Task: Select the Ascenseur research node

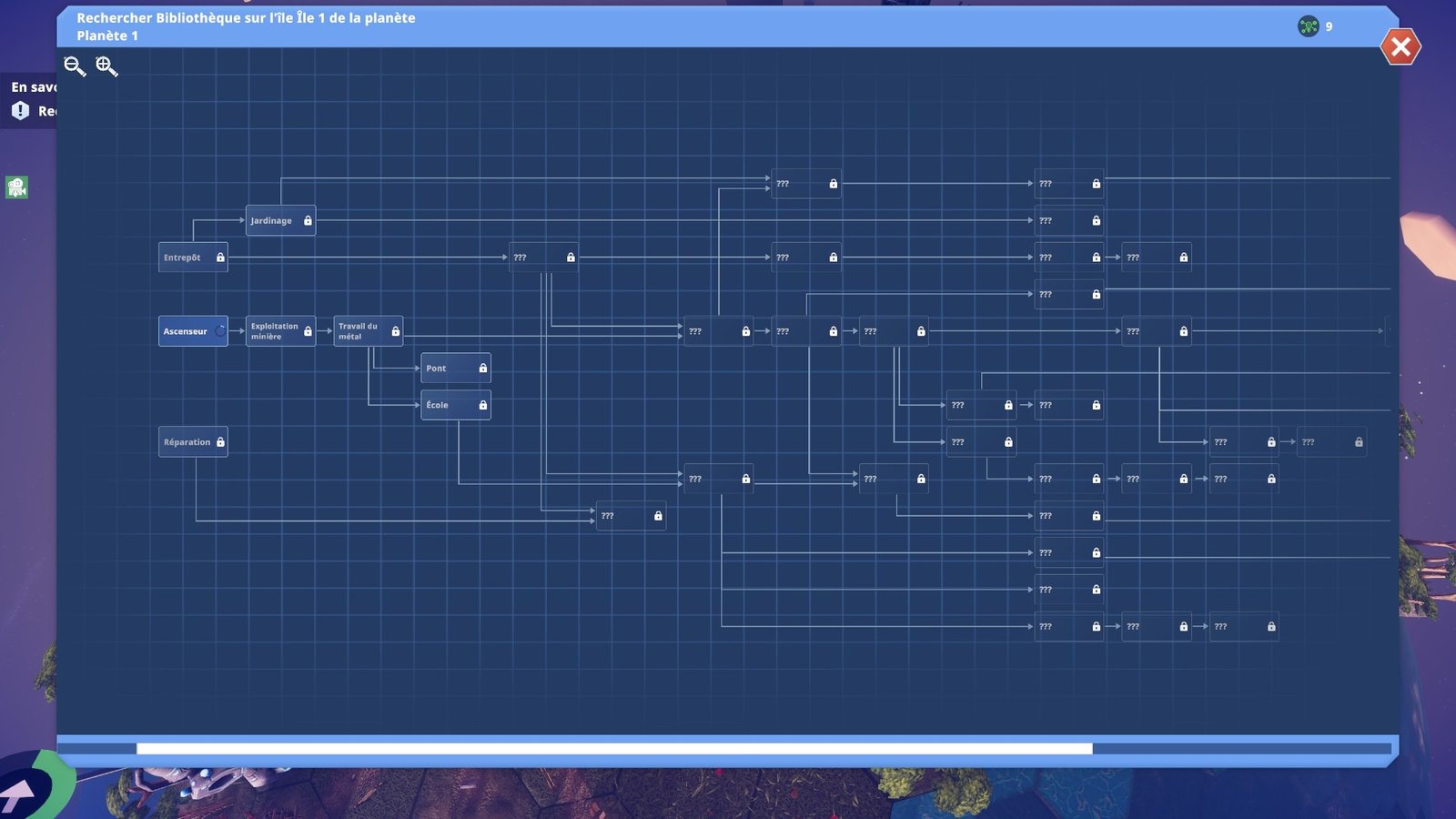Action: click(x=186, y=331)
